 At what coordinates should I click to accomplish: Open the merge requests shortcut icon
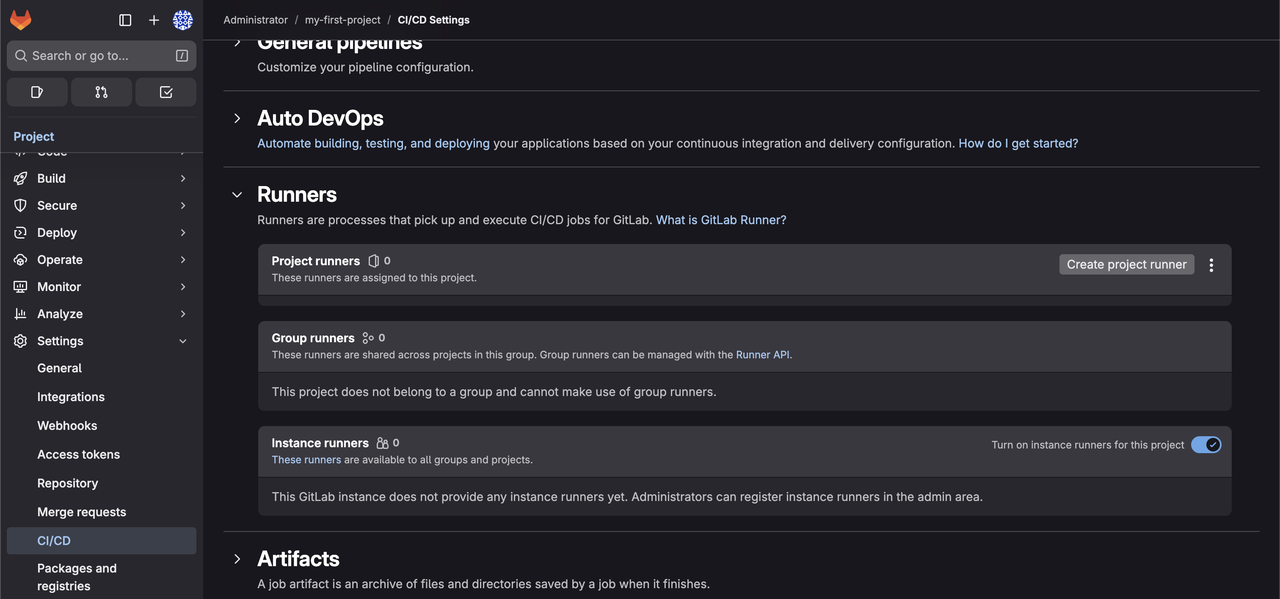pyautogui.click(x=101, y=92)
